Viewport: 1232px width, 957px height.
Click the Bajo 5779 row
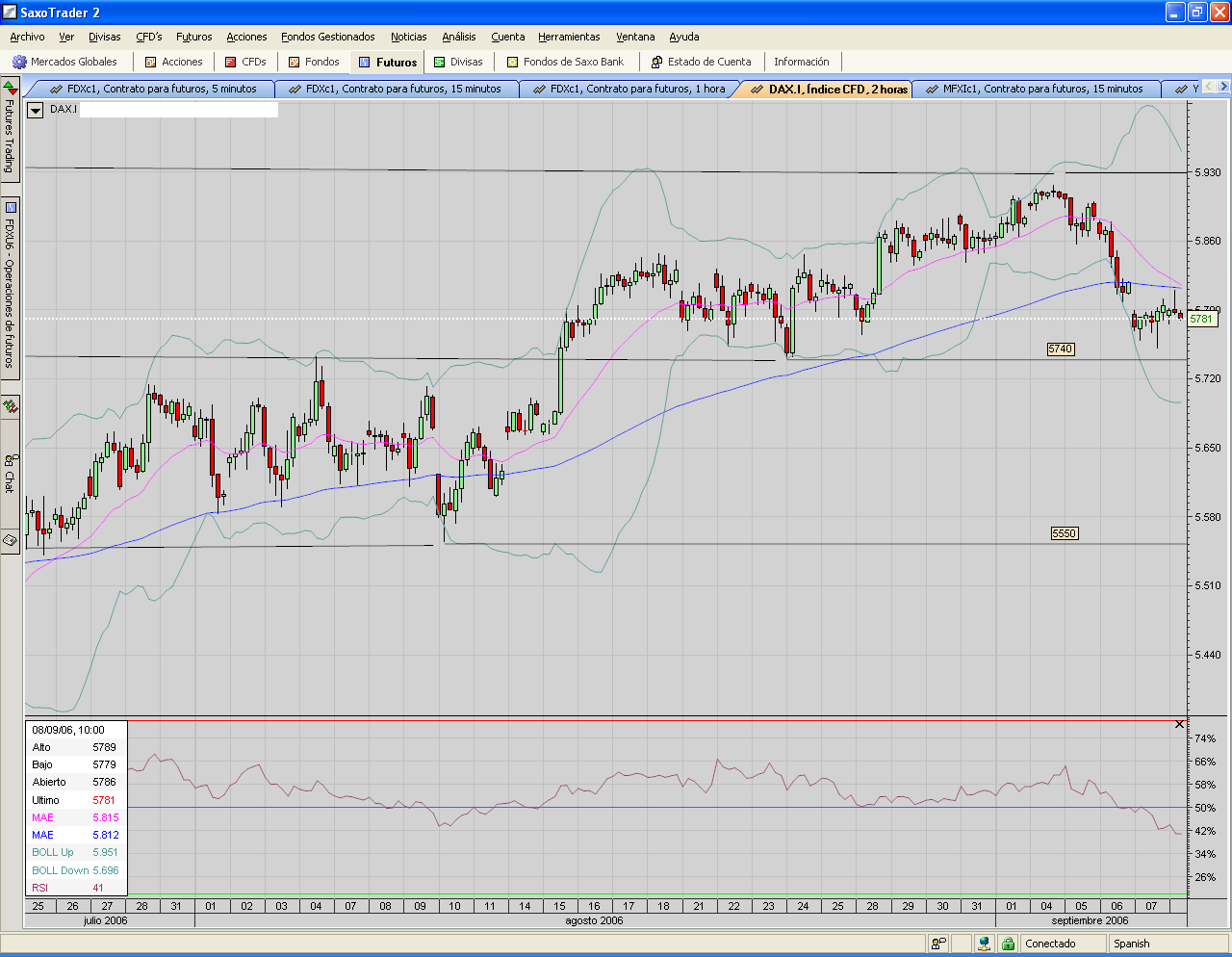click(x=75, y=764)
